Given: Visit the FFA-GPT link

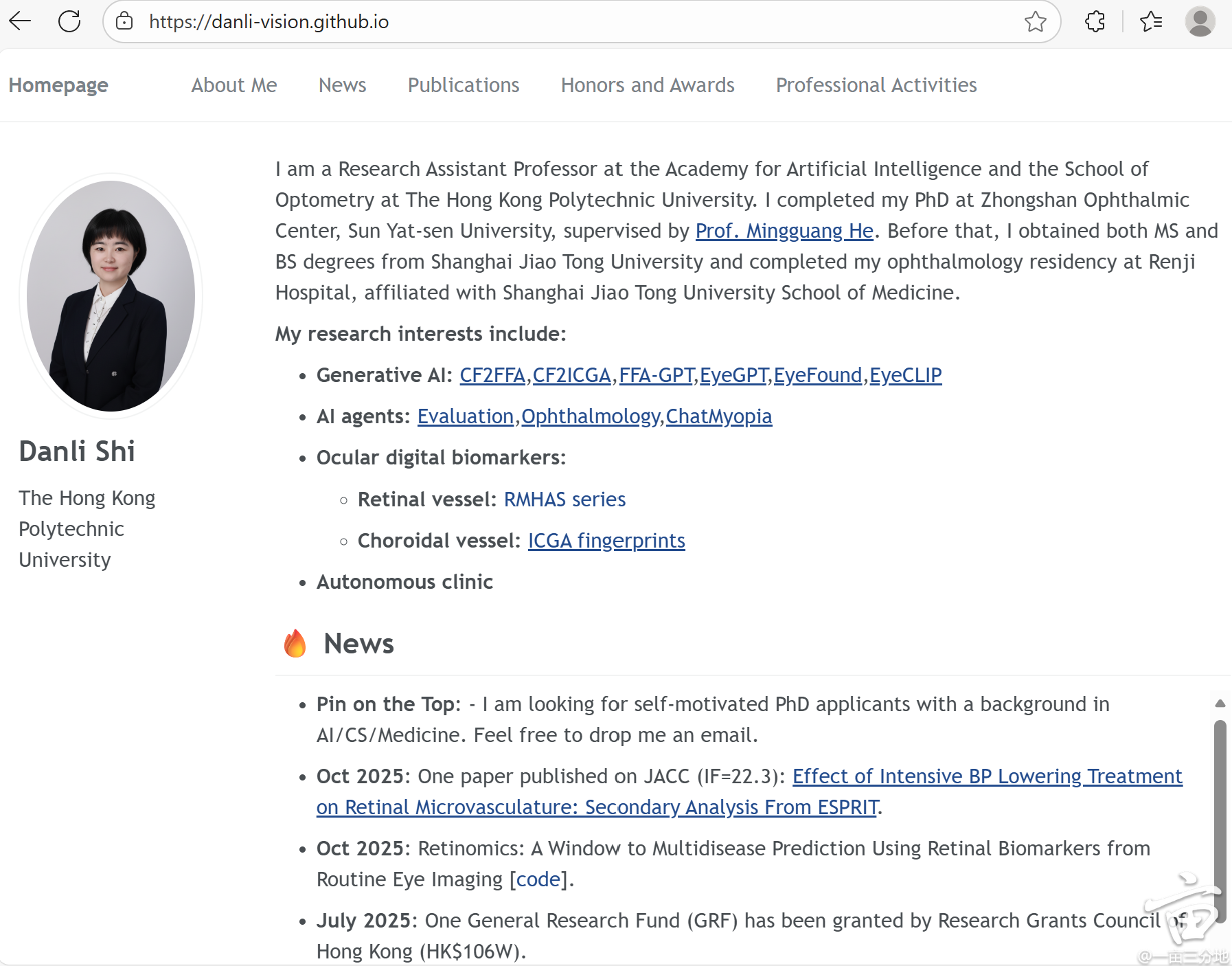Looking at the screenshot, I should coord(657,375).
